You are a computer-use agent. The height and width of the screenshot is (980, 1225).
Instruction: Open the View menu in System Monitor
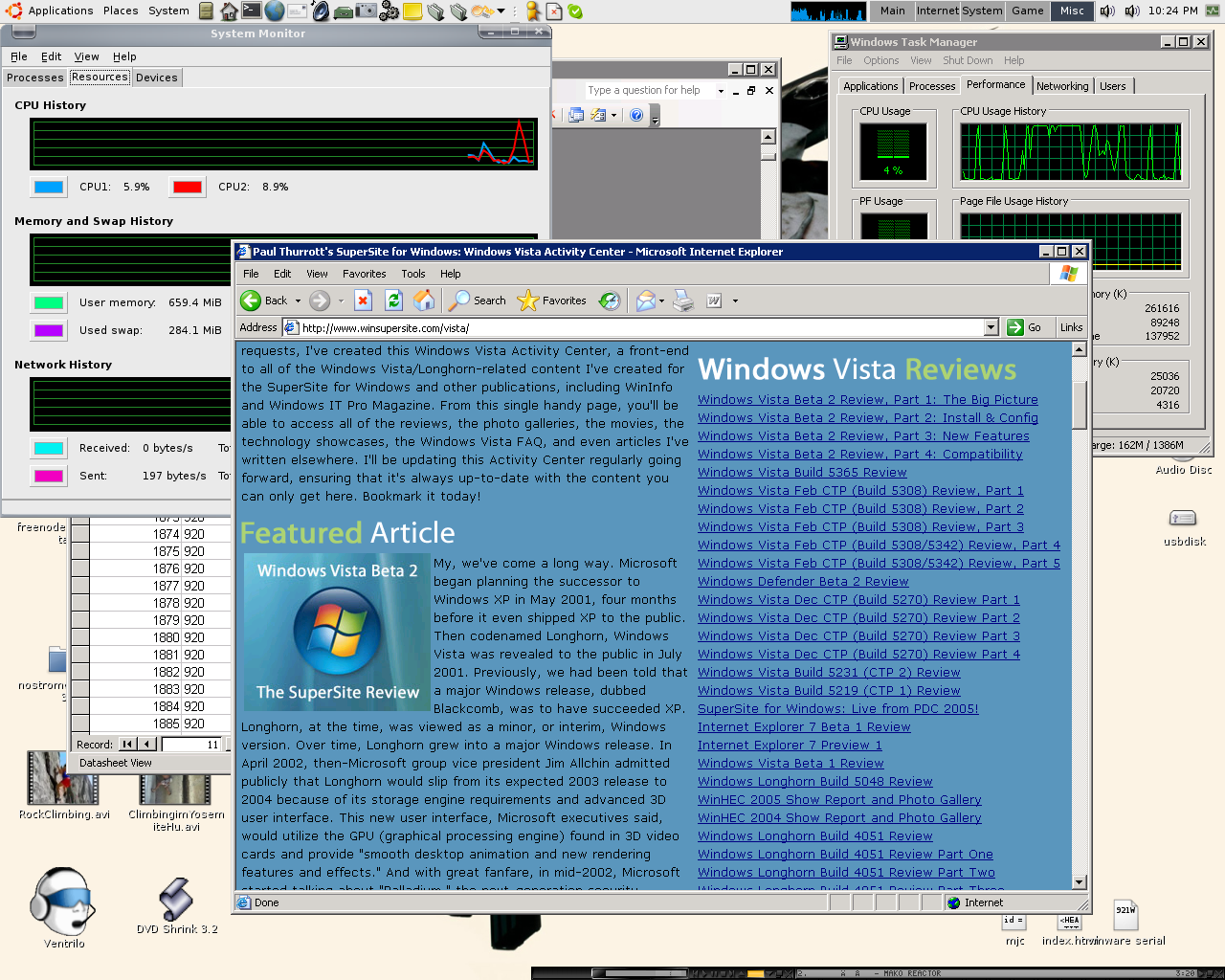[87, 56]
